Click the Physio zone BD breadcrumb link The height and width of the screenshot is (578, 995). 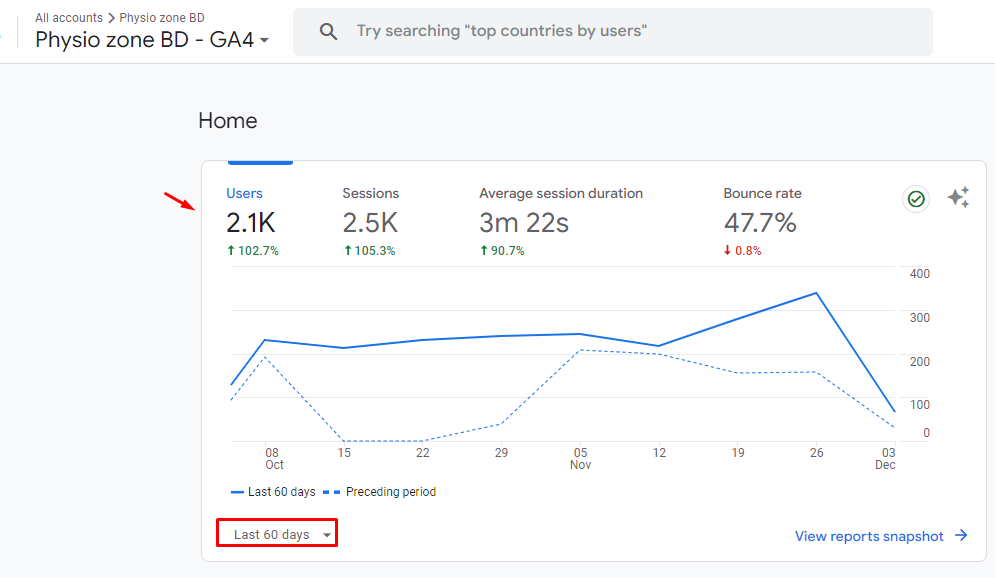(x=162, y=18)
